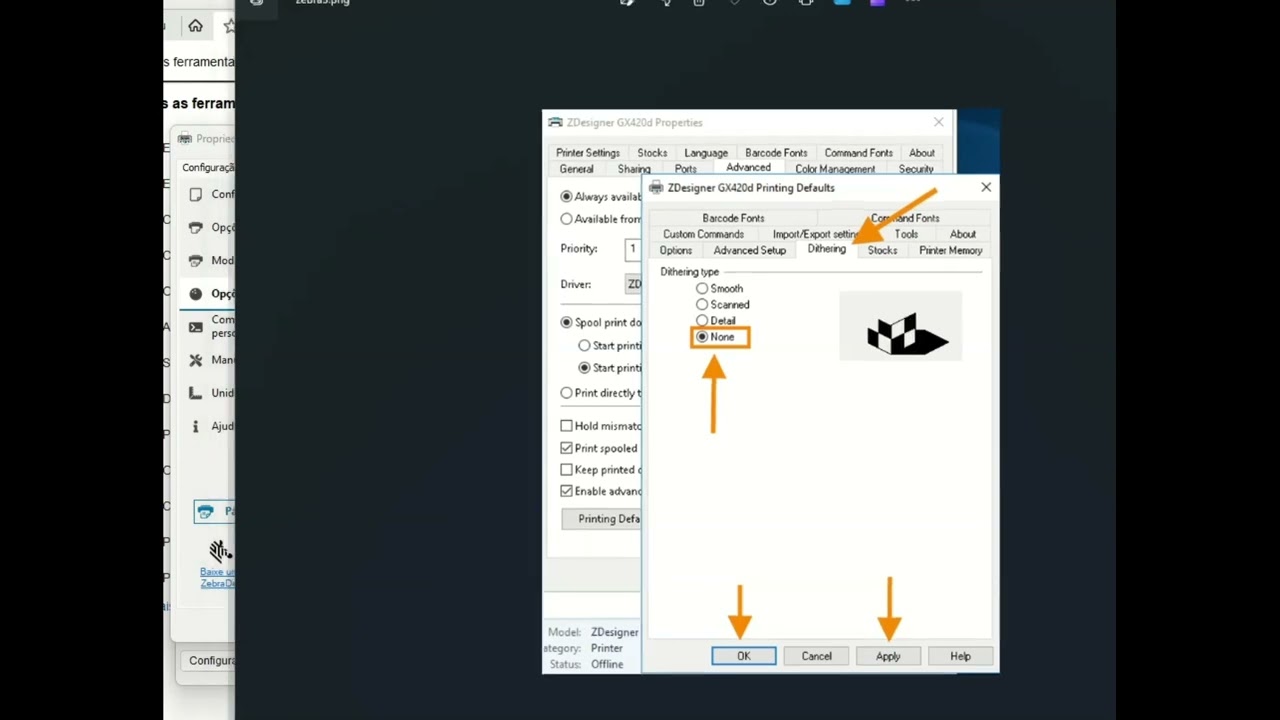
Task: Open Color Management tab in Properties window
Action: point(835,169)
